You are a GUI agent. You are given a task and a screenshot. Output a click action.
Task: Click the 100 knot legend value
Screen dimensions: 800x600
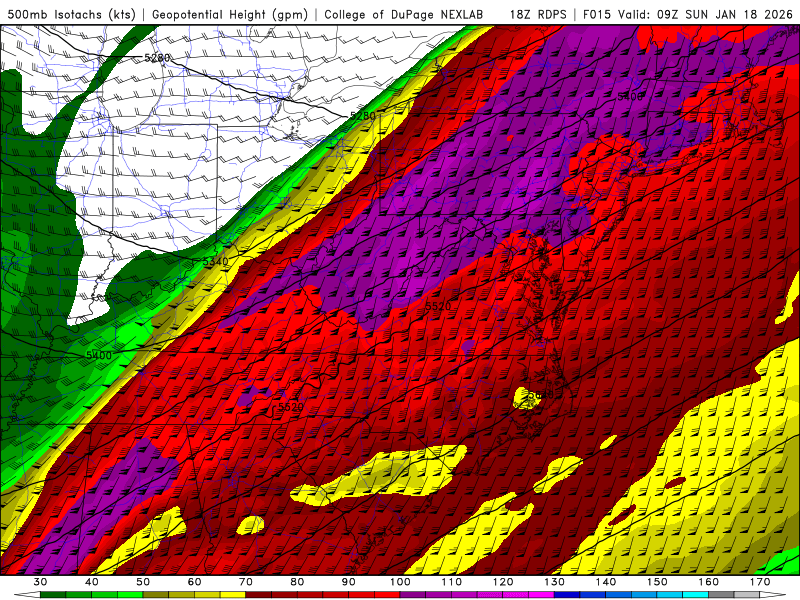coord(400,582)
